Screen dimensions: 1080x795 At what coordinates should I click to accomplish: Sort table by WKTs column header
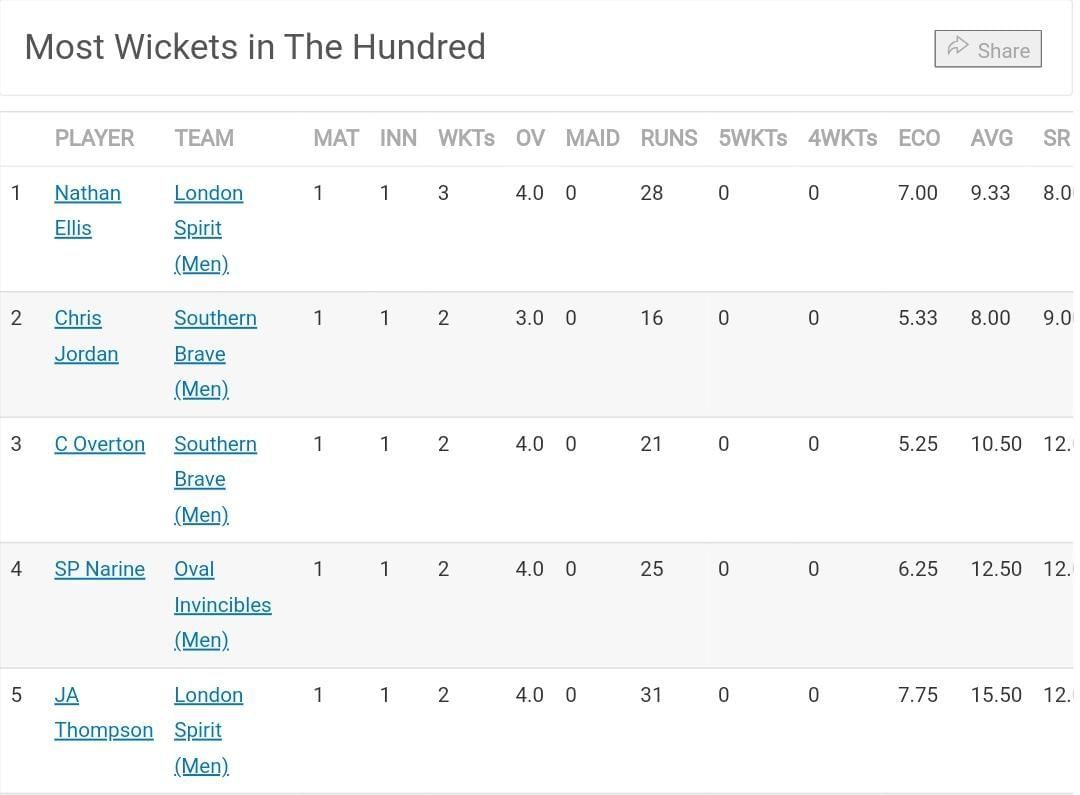(x=466, y=138)
